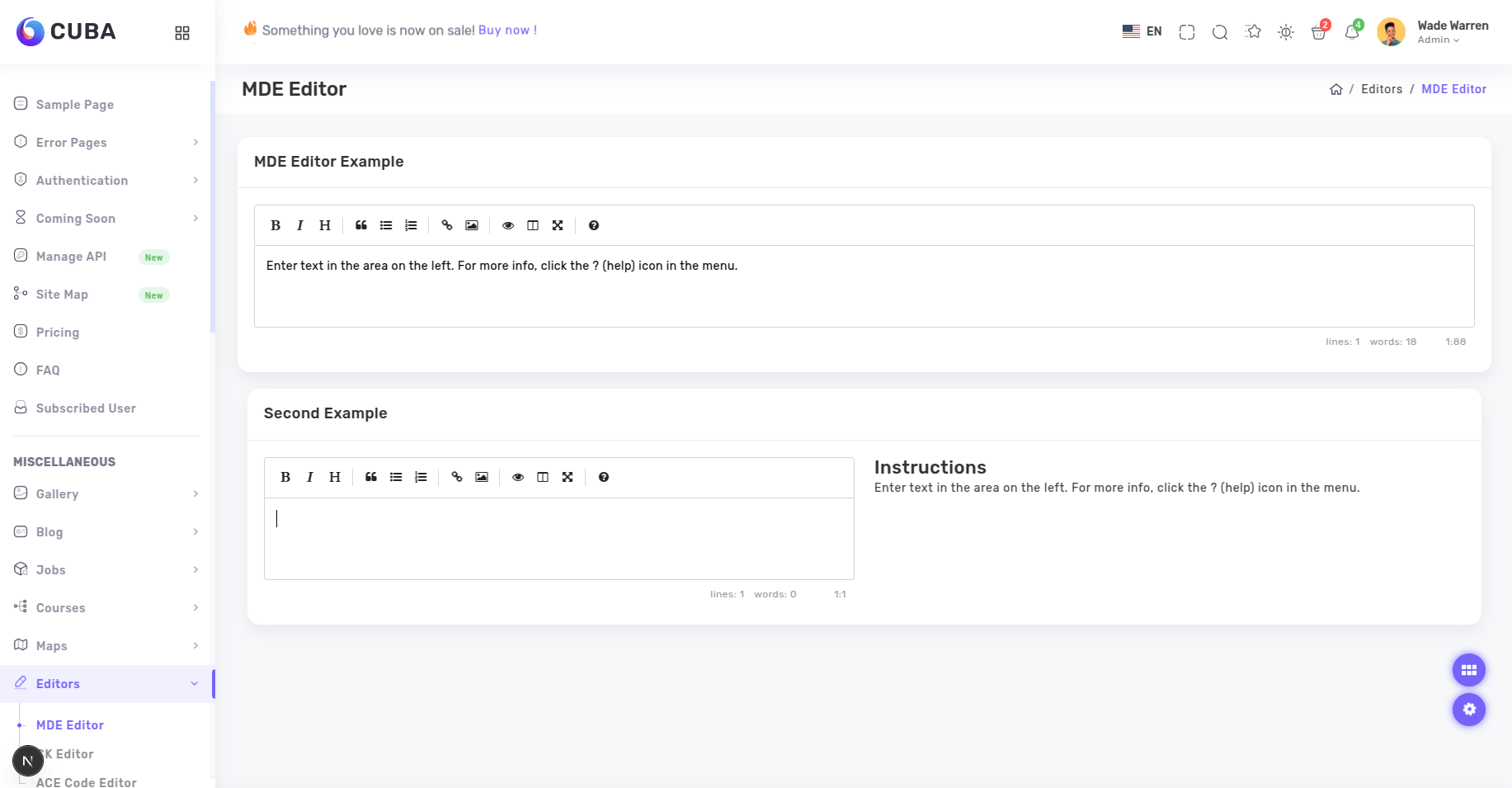This screenshot has width=1512, height=788.
Task: Open the ACE Code Editor menu item
Action: point(87,781)
